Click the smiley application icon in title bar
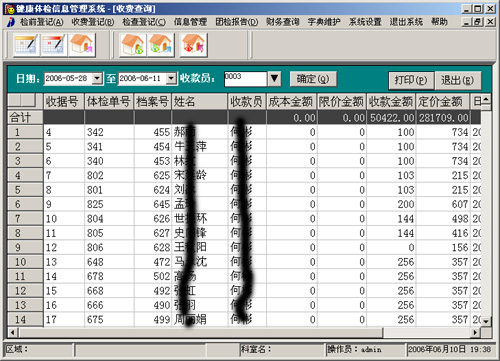This screenshot has height=361, width=500. (10, 8)
